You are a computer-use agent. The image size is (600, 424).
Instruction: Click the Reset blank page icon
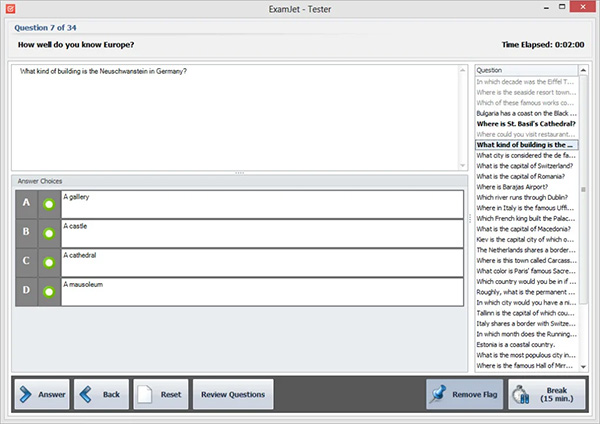(x=145, y=394)
